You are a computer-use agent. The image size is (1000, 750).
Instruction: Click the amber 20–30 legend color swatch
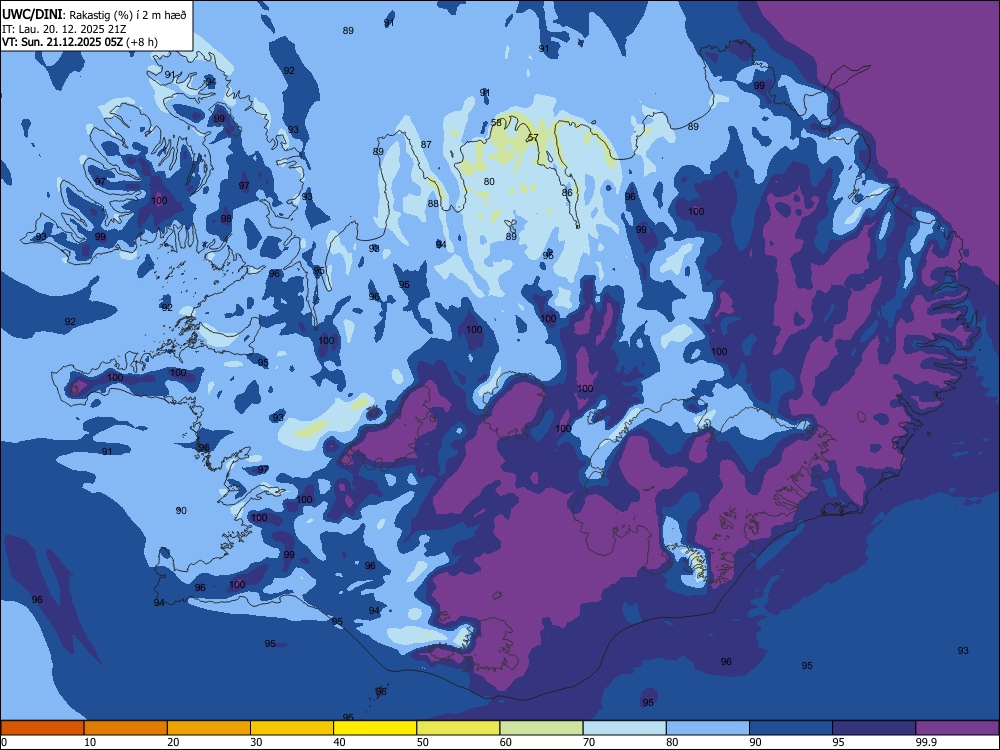point(209,728)
